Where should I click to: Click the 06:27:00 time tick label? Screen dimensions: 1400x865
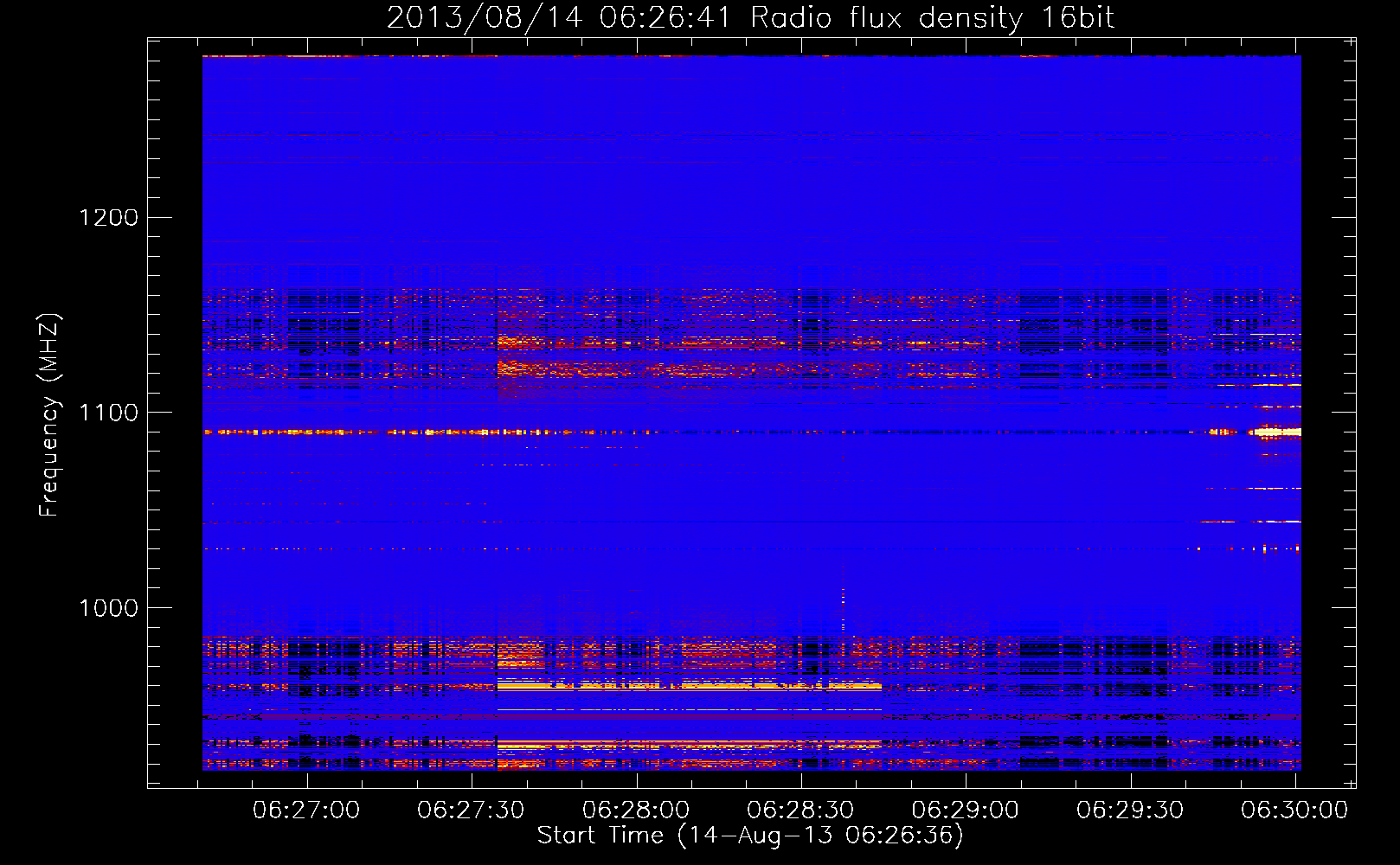(x=306, y=811)
